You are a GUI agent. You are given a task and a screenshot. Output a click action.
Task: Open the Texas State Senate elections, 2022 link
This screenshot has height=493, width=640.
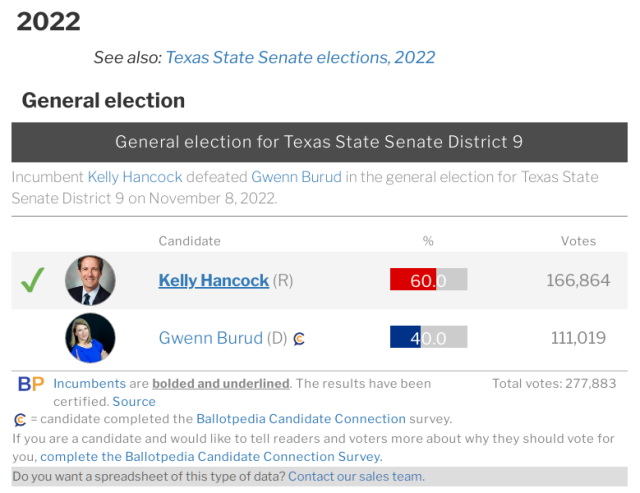[300, 57]
